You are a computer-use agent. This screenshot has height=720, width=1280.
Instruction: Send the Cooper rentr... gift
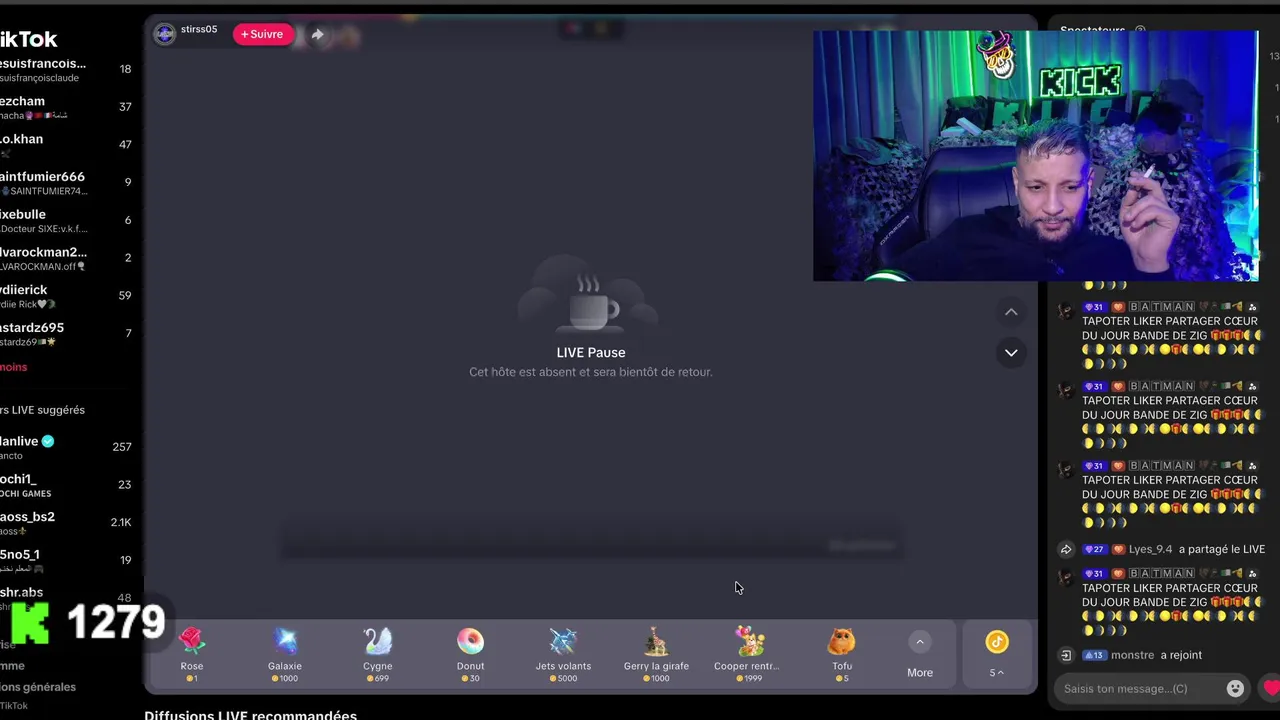(x=749, y=655)
